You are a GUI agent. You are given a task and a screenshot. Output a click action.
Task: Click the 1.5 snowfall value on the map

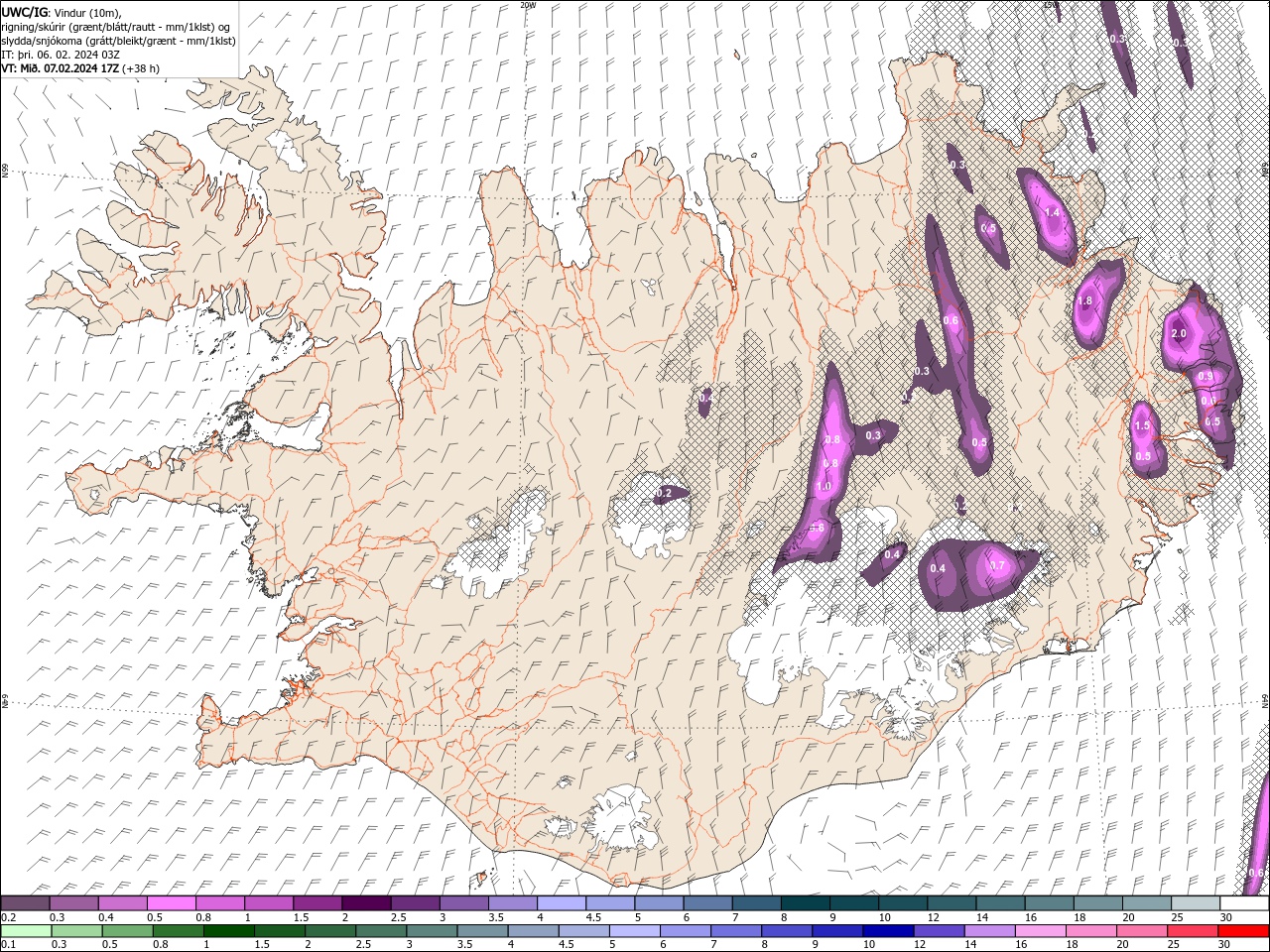(1142, 426)
